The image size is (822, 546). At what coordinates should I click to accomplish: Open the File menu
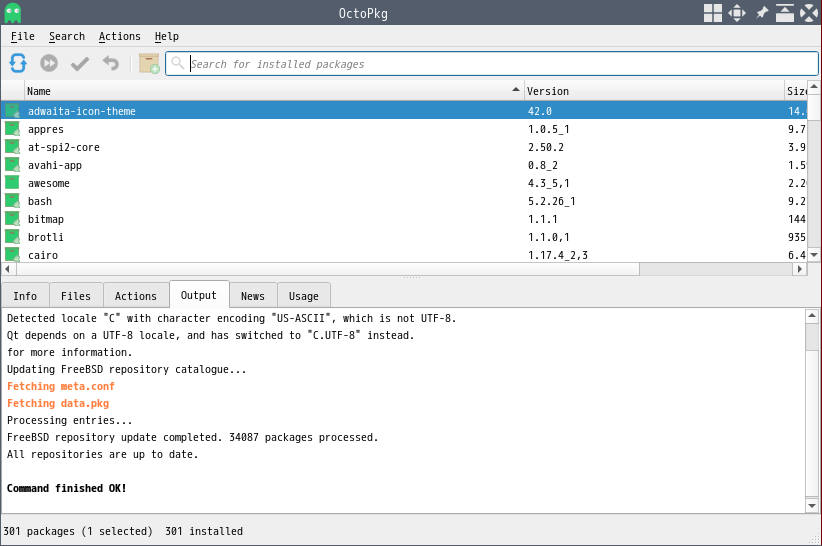[x=23, y=36]
